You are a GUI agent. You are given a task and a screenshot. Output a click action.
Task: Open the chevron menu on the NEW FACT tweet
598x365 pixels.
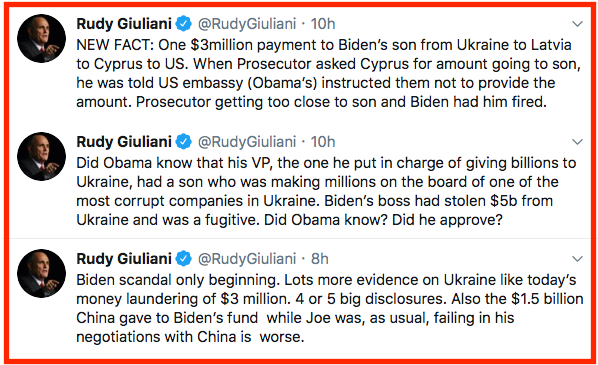(x=577, y=24)
